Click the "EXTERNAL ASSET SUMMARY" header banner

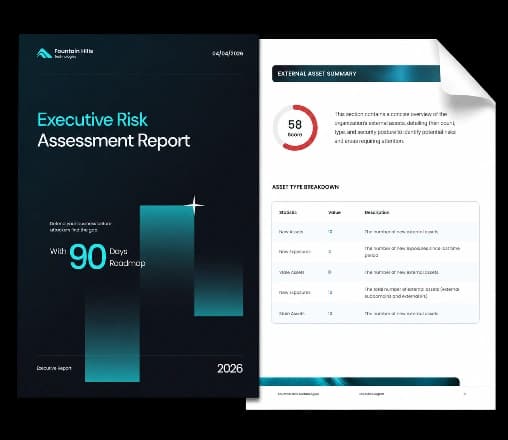pyautogui.click(x=356, y=74)
